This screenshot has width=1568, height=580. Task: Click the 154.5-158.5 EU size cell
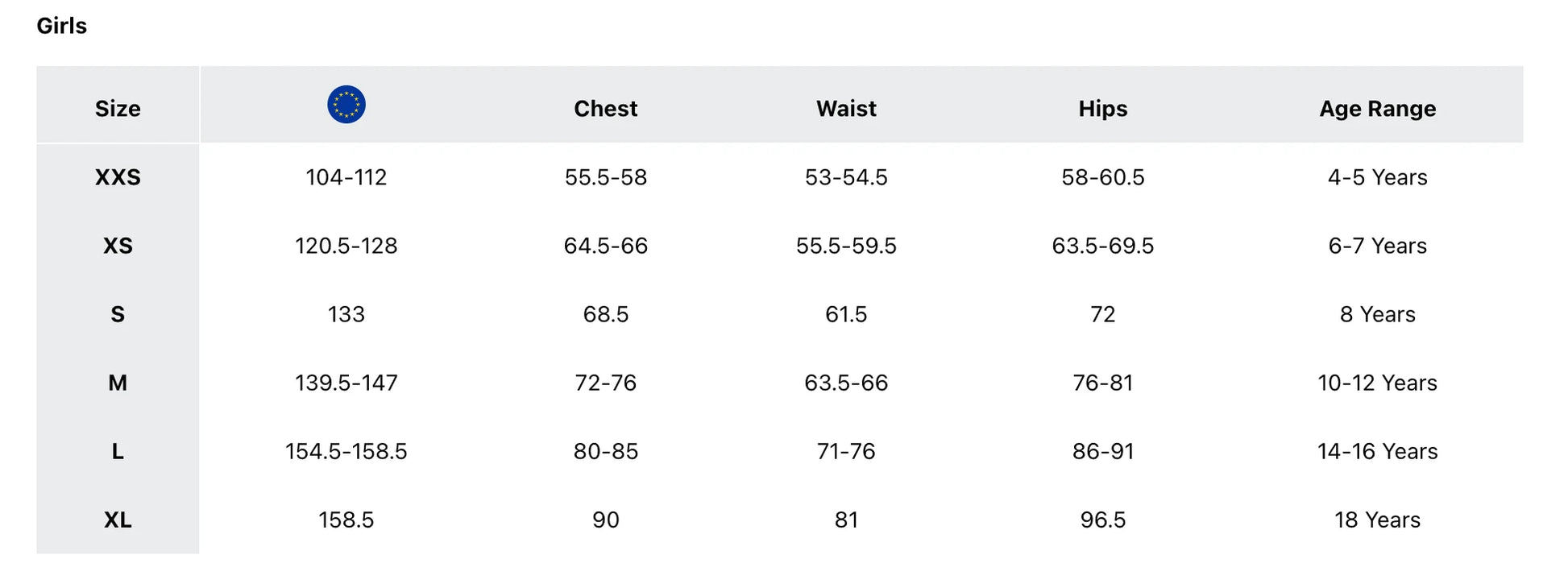pos(346,451)
